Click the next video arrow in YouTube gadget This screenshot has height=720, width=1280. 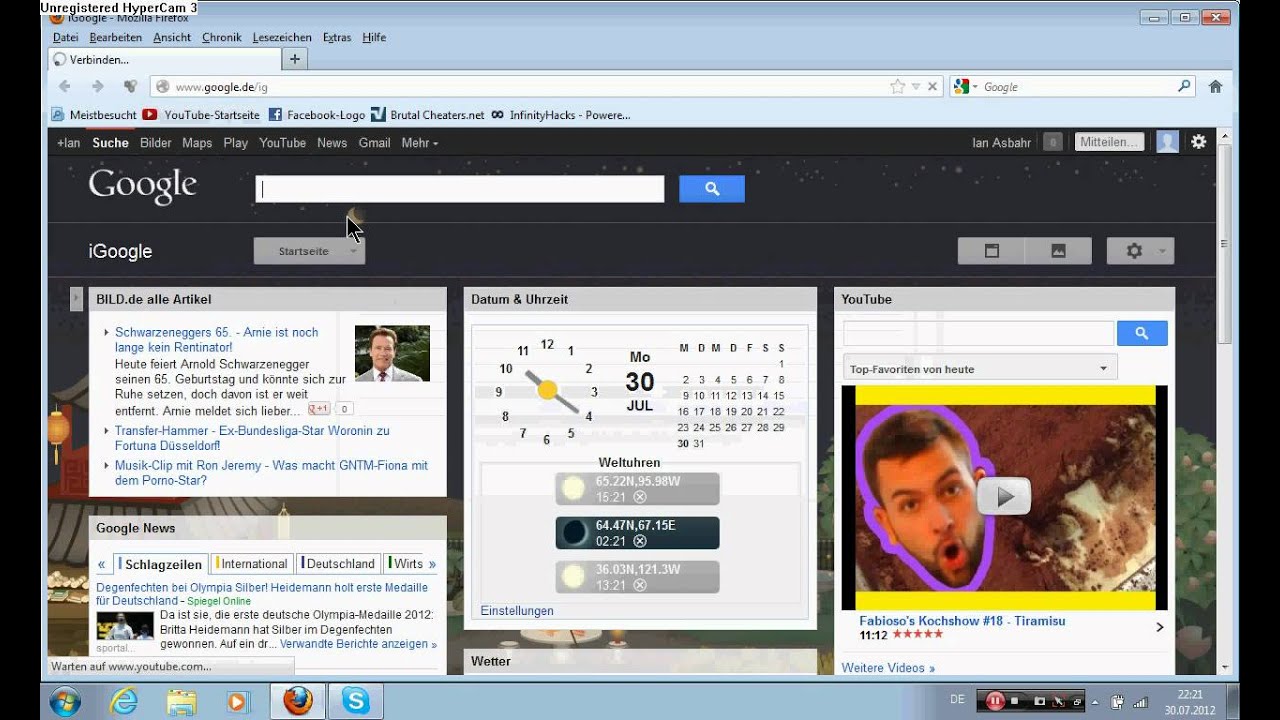(1160, 627)
